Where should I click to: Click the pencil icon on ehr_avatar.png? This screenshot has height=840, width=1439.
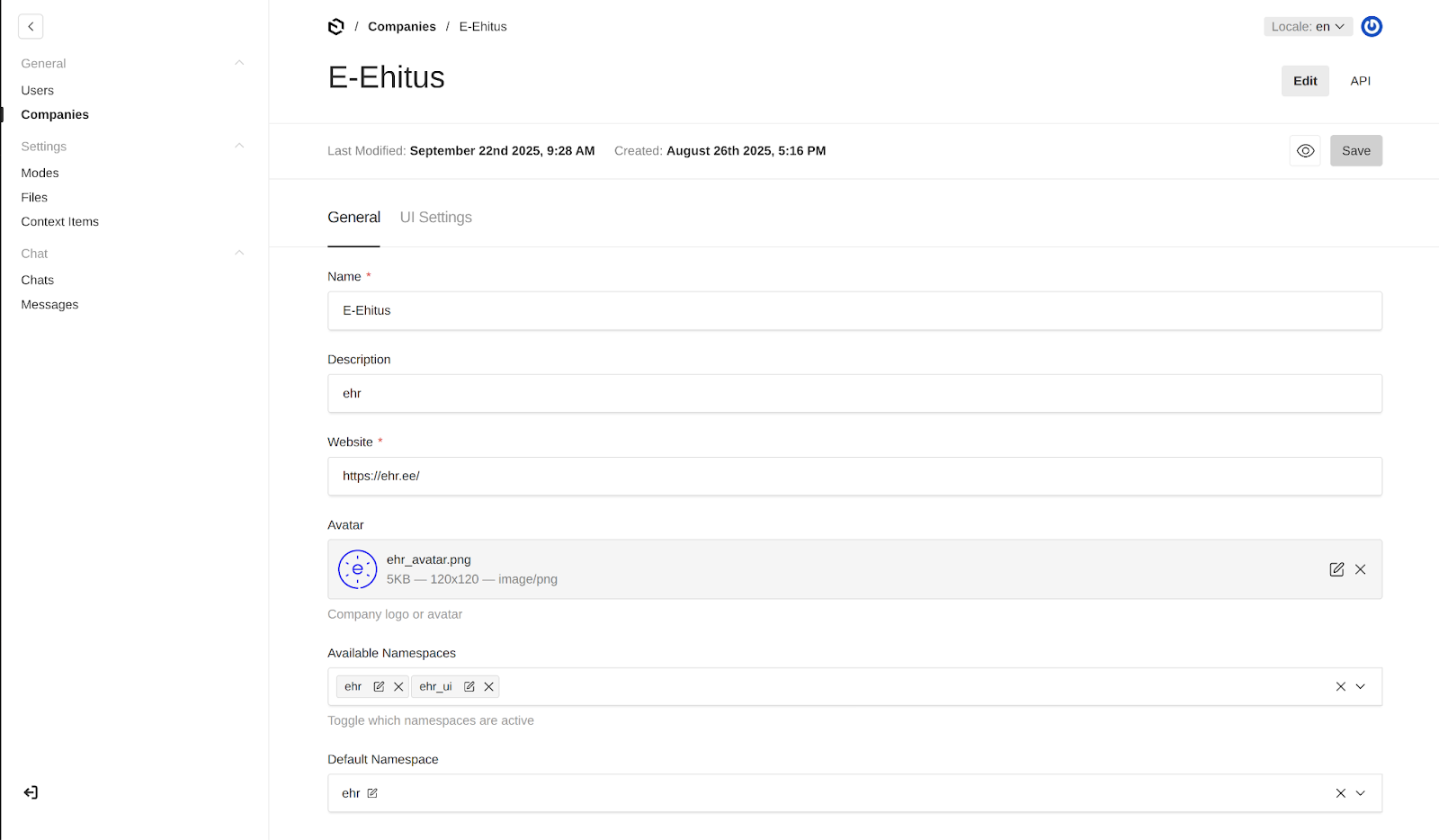(x=1336, y=569)
